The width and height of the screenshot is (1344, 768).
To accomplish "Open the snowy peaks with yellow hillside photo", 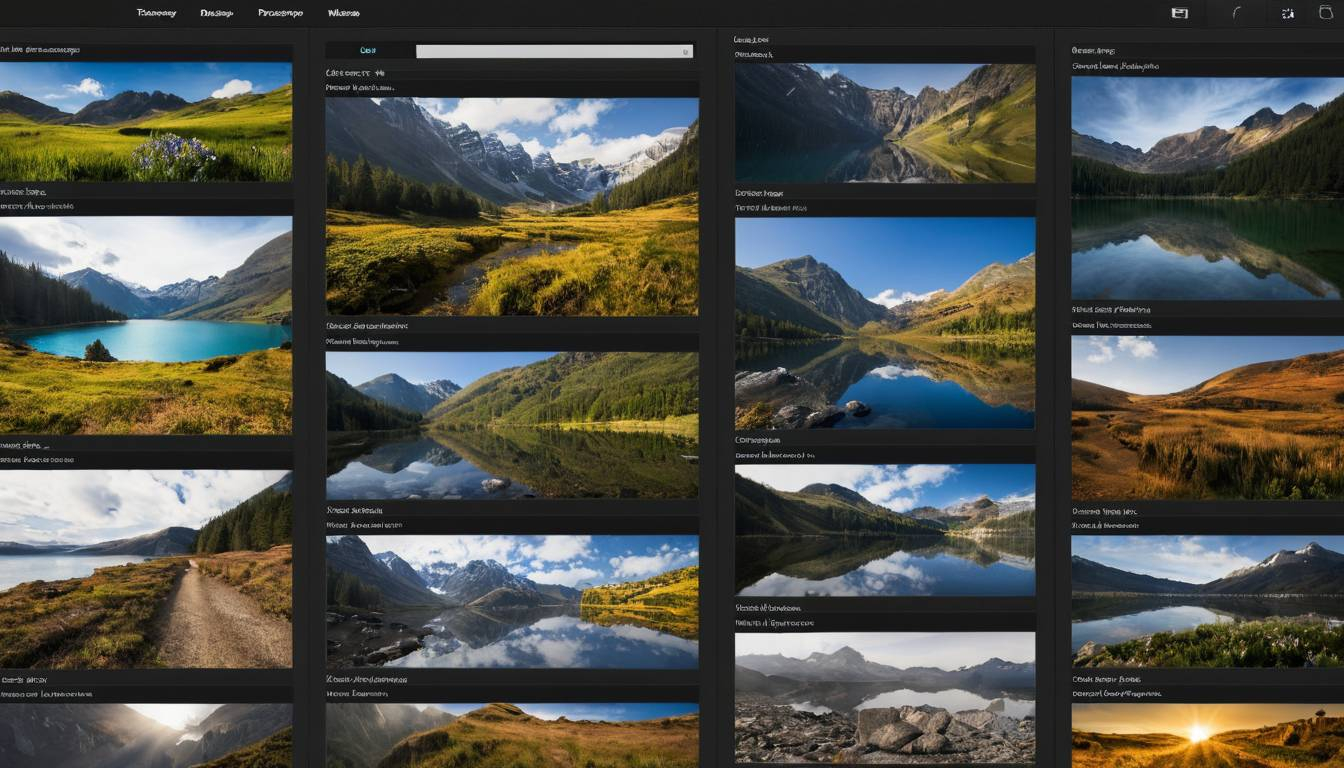I will click(512, 601).
